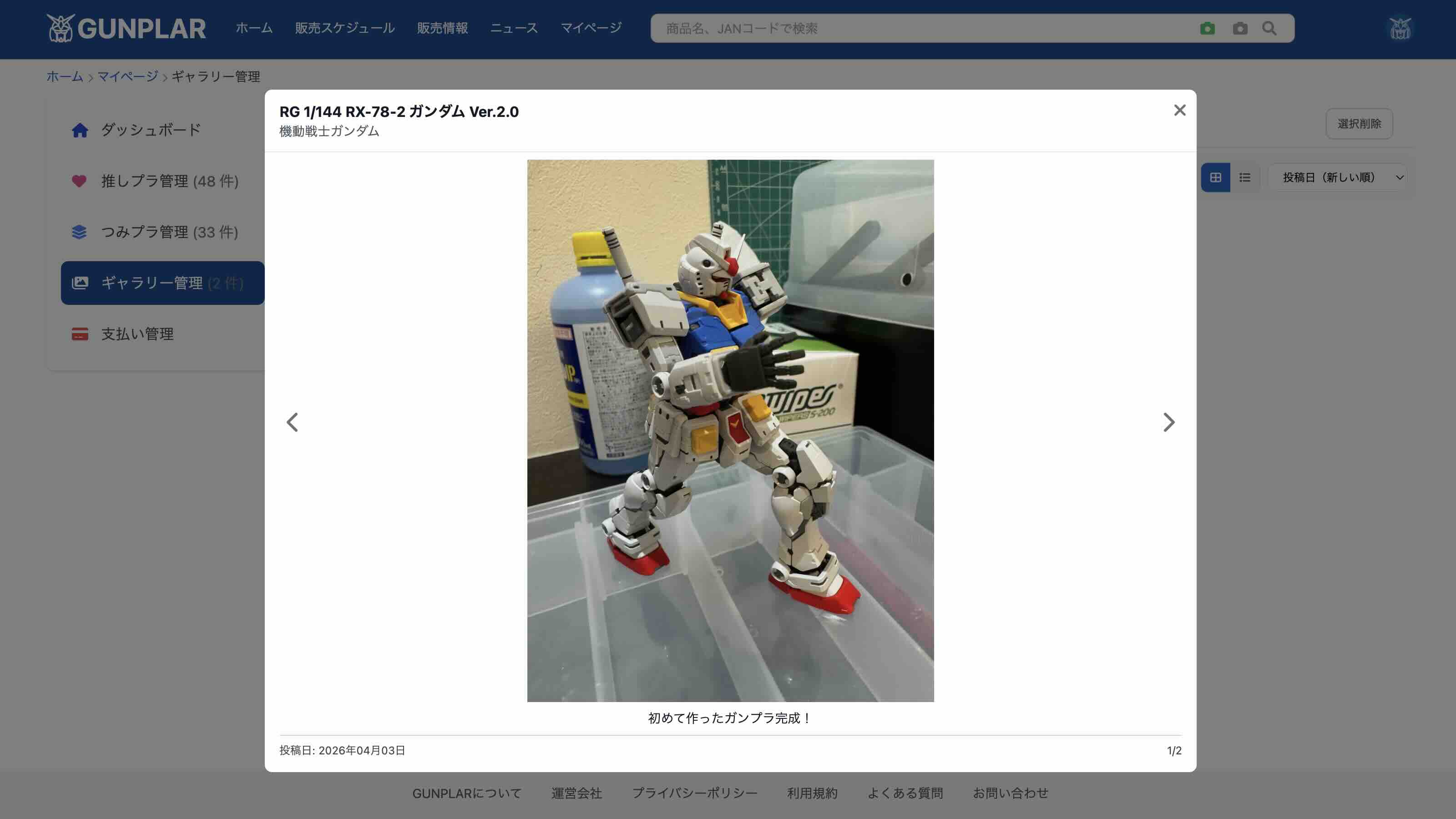Open the 投稿日（新しい順） sort dropdown
The height and width of the screenshot is (819, 1456).
tap(1338, 177)
